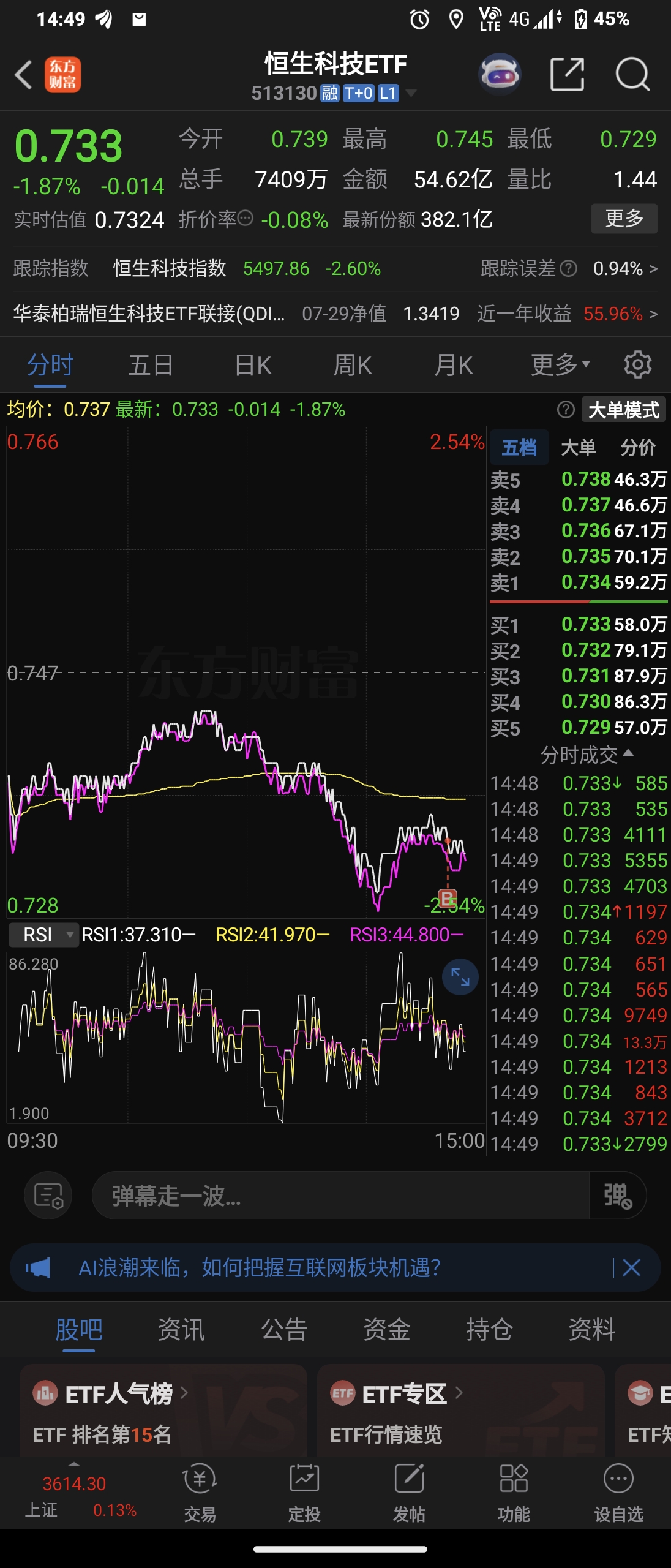Toggle danmaku with 弹 button
The height and width of the screenshot is (1568, 671).
coord(618,1196)
